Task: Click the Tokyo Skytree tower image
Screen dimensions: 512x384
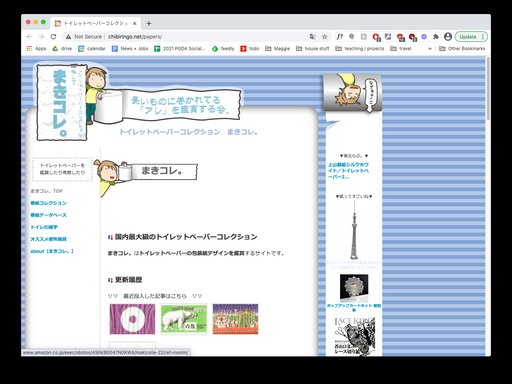Action: [x=354, y=230]
